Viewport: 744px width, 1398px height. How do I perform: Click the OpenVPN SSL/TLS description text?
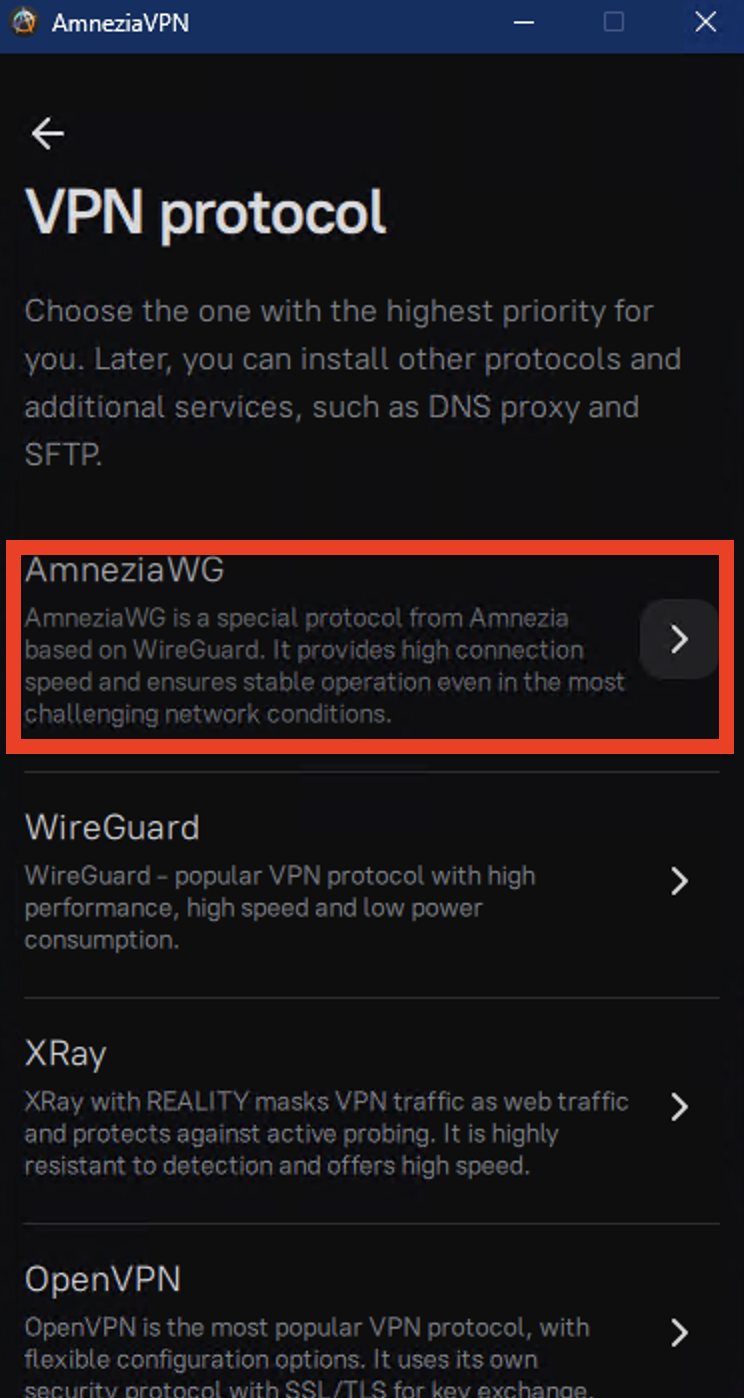click(x=306, y=1359)
